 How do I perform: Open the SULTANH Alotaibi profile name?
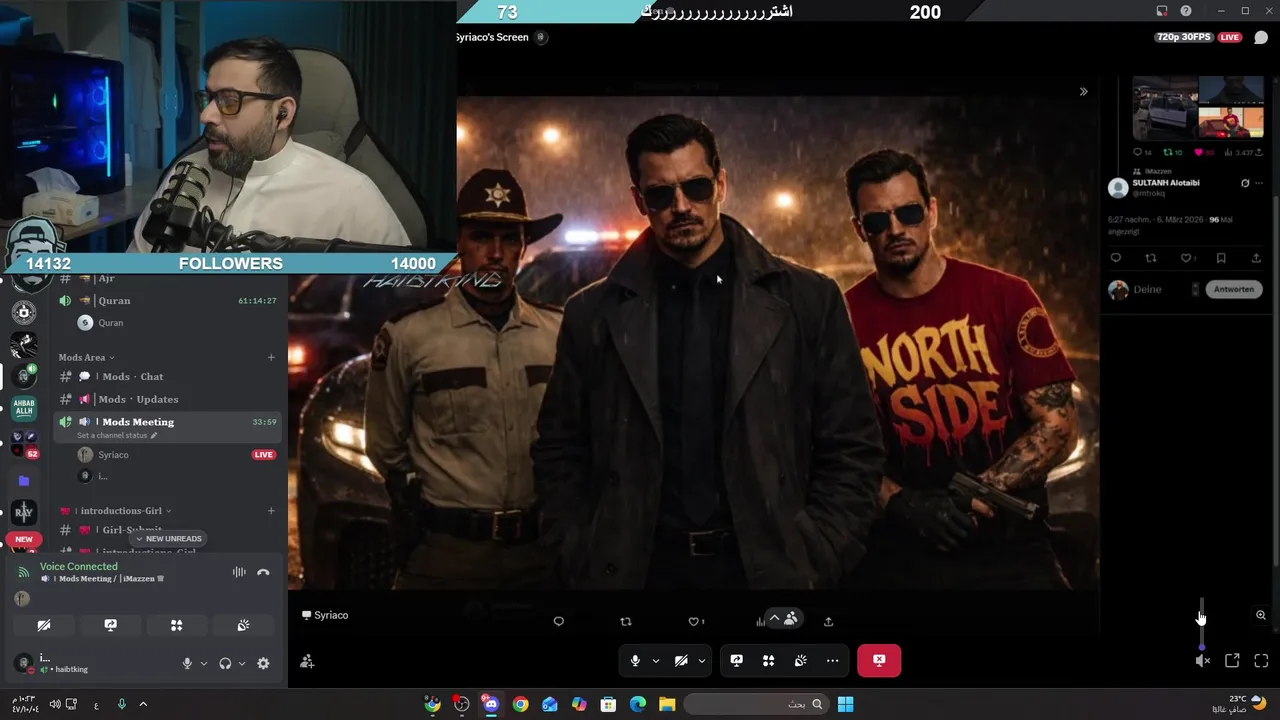pos(1166,183)
